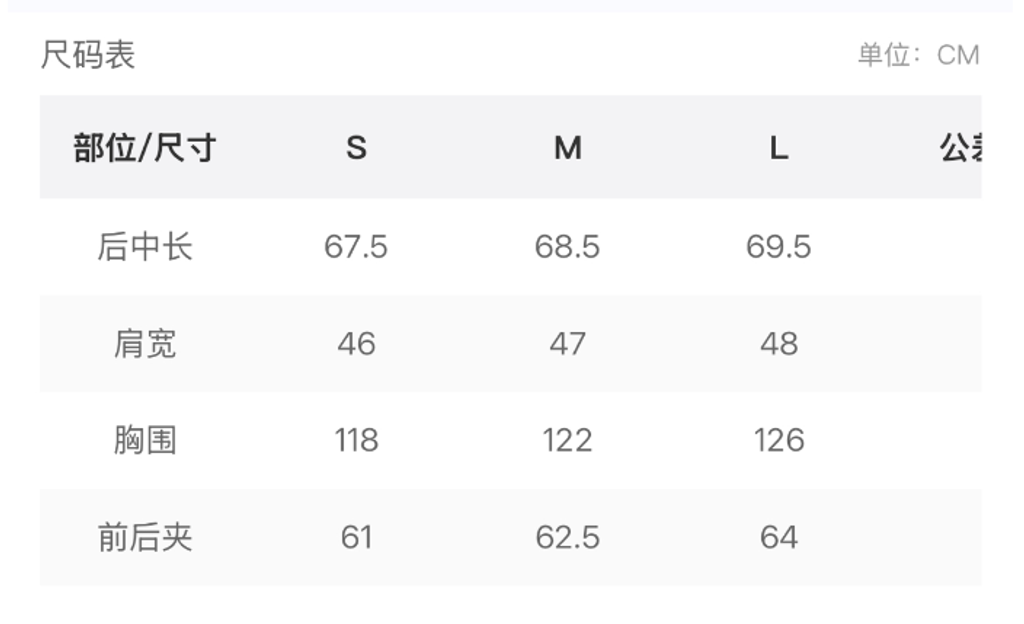
Task: Select the 126 chest value cell
Action: click(x=778, y=440)
